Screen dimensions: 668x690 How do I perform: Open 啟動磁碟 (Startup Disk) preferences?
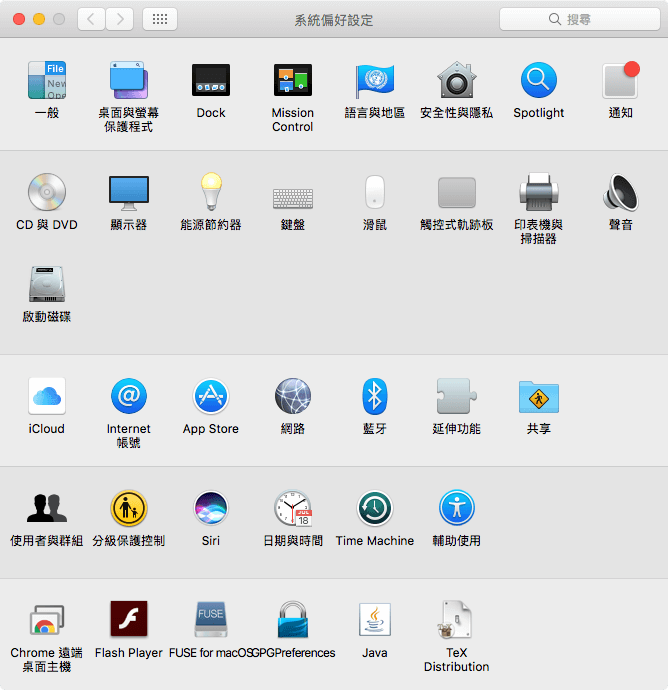(x=47, y=284)
